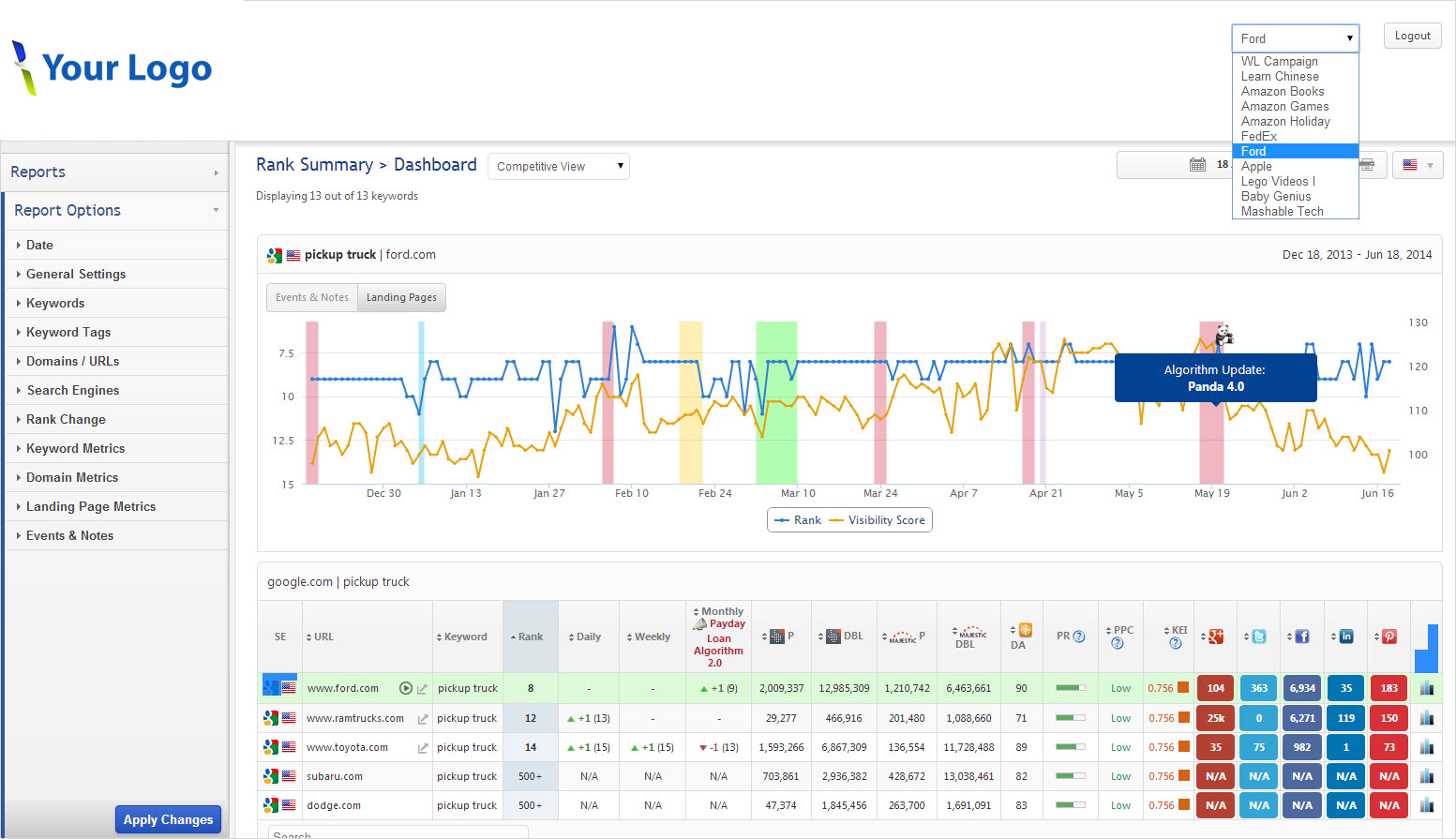Select Apple from the campaign dropdown list
This screenshot has width=1456, height=839.
(x=1256, y=166)
